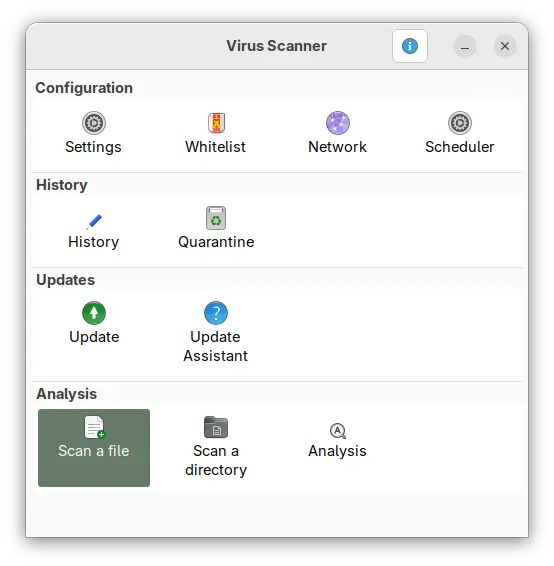This screenshot has height=566, width=554.
Task: Minimize the Virus Scanner window
Action: coord(465,46)
